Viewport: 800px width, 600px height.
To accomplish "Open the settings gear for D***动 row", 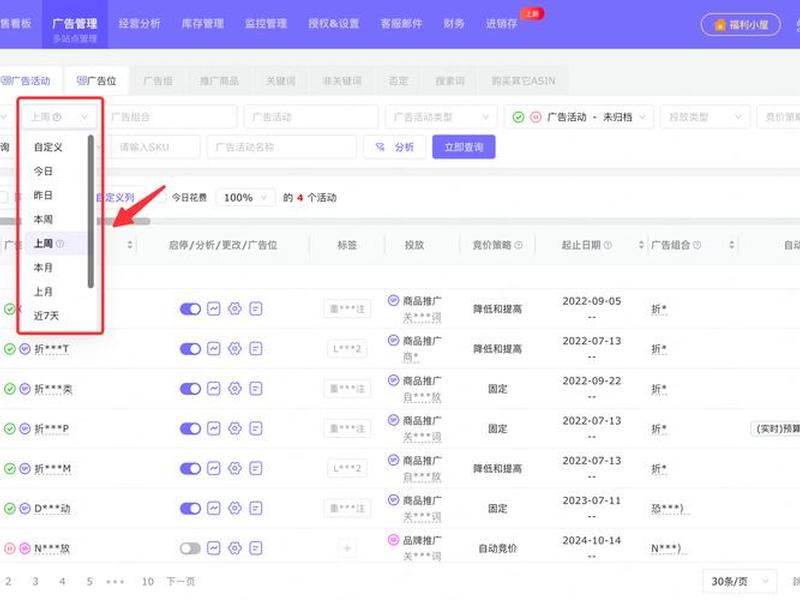I will pyautogui.click(x=235, y=508).
